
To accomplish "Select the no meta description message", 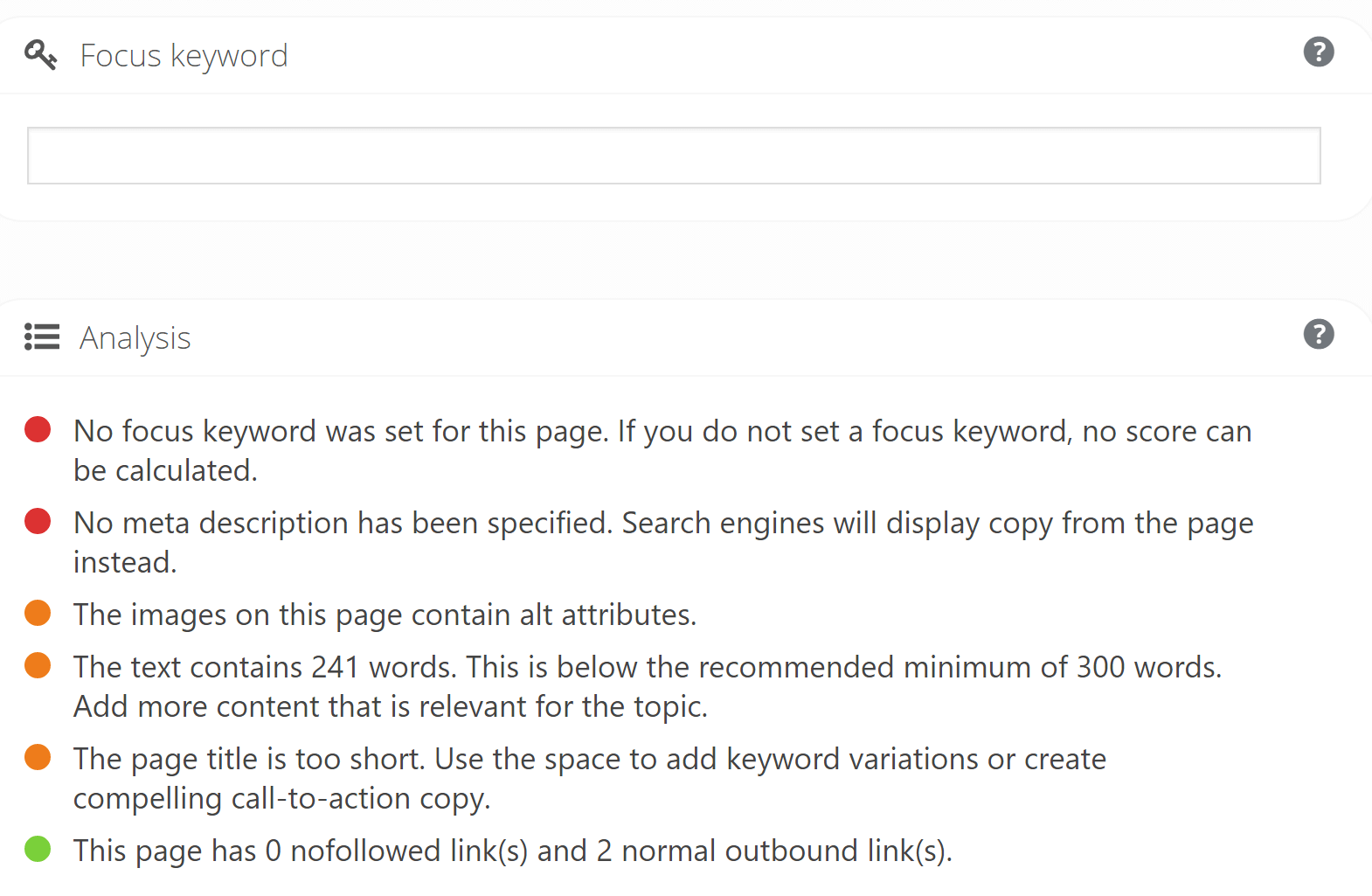I will coord(663,542).
